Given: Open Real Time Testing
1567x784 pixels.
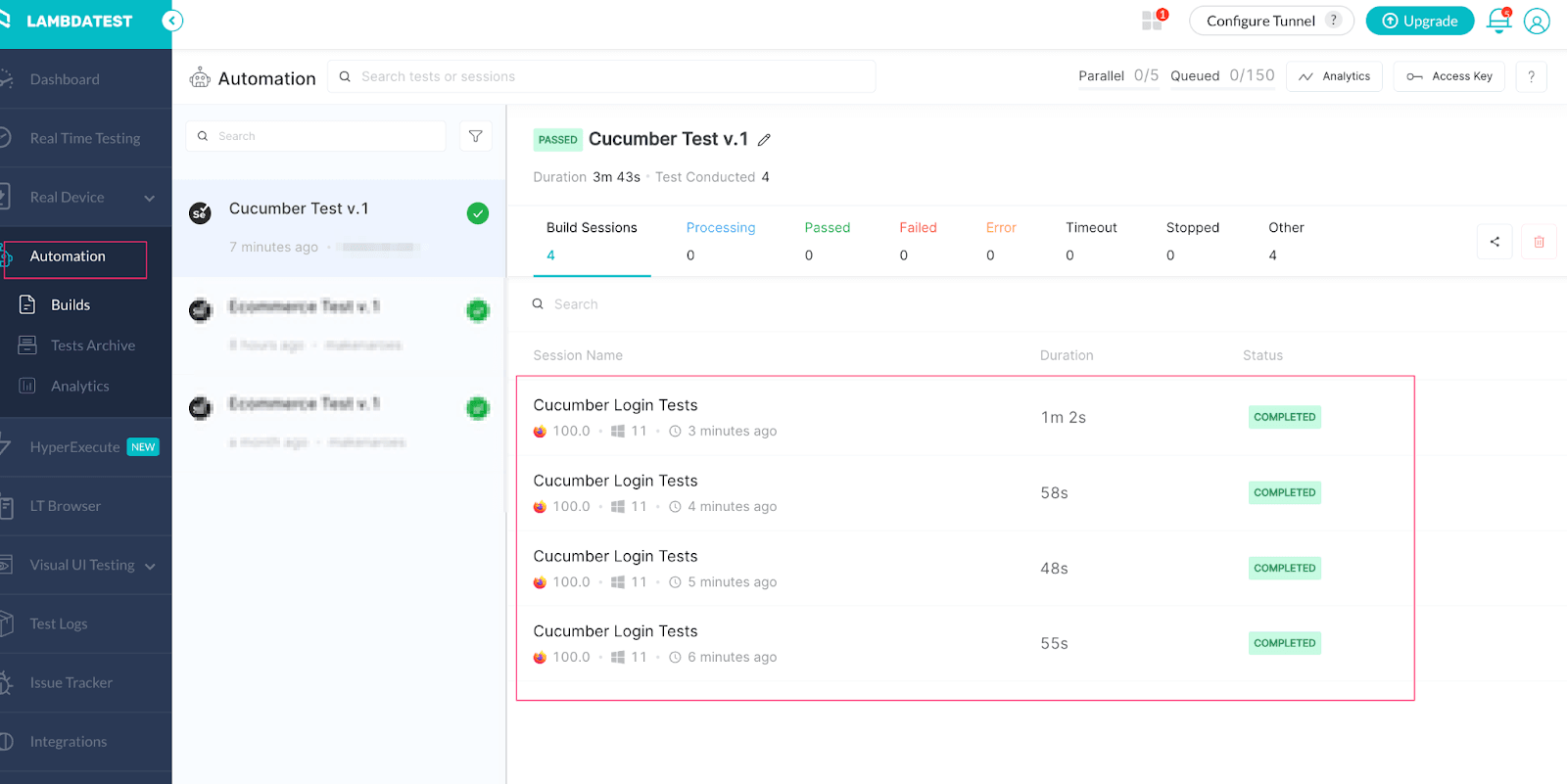Looking at the screenshot, I should click(85, 138).
